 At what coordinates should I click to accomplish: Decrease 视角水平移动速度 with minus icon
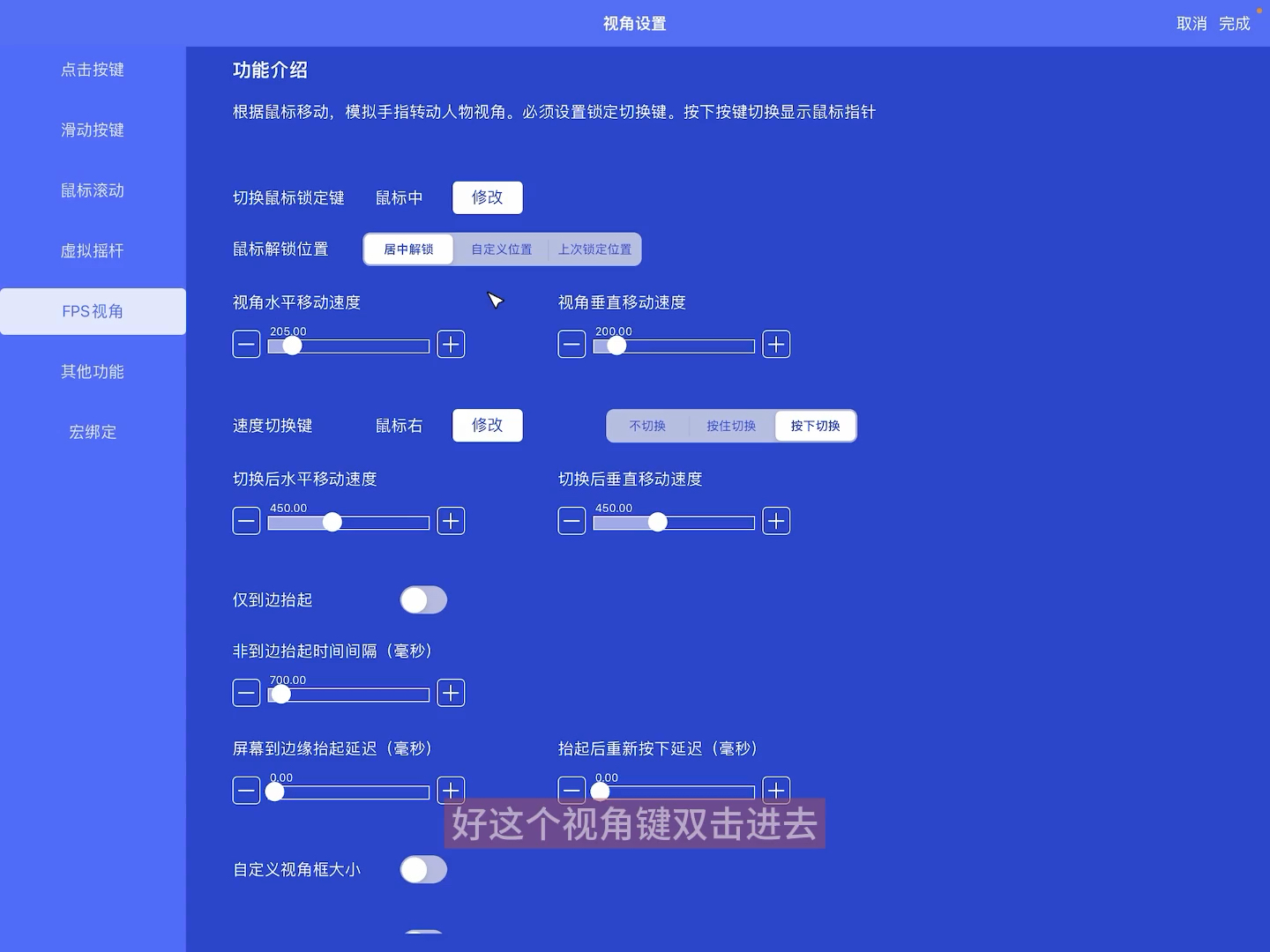(x=246, y=345)
